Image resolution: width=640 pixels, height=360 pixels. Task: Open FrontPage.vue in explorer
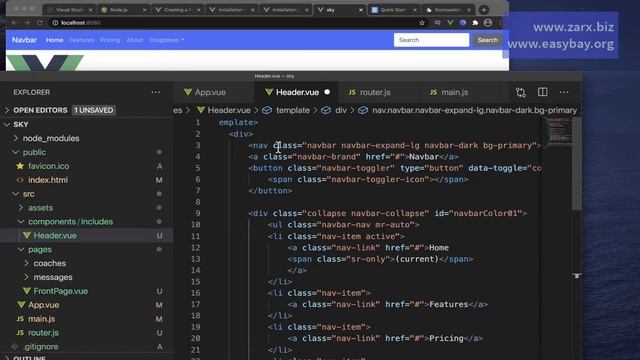click(61, 291)
